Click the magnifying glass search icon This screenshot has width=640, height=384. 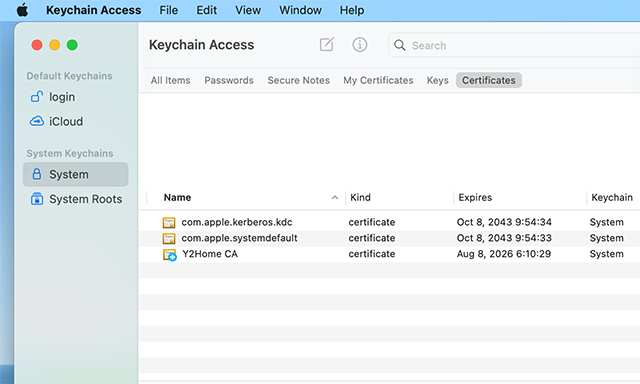[400, 45]
